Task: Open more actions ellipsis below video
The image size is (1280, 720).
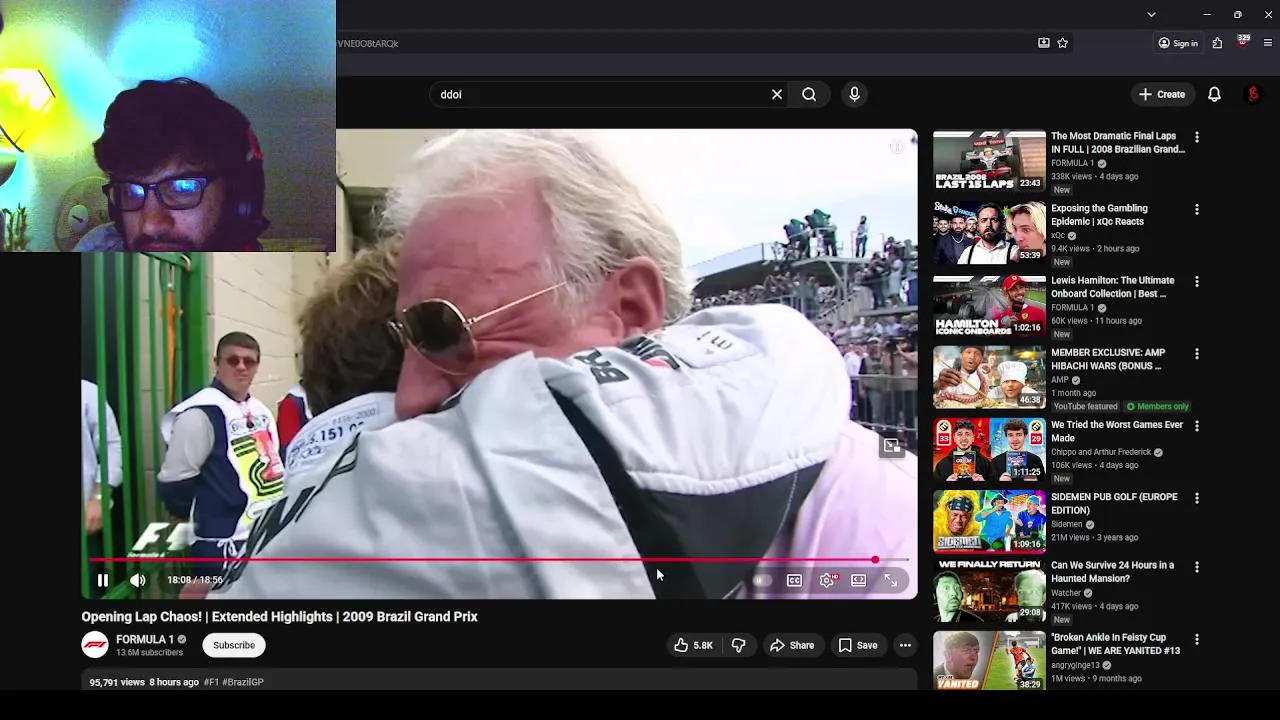Action: (905, 645)
